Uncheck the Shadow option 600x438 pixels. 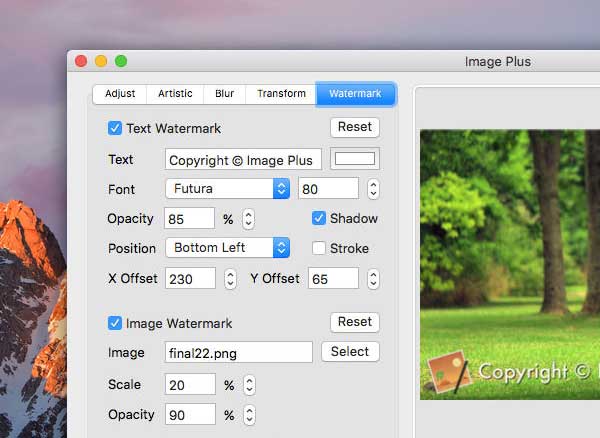(x=318, y=218)
